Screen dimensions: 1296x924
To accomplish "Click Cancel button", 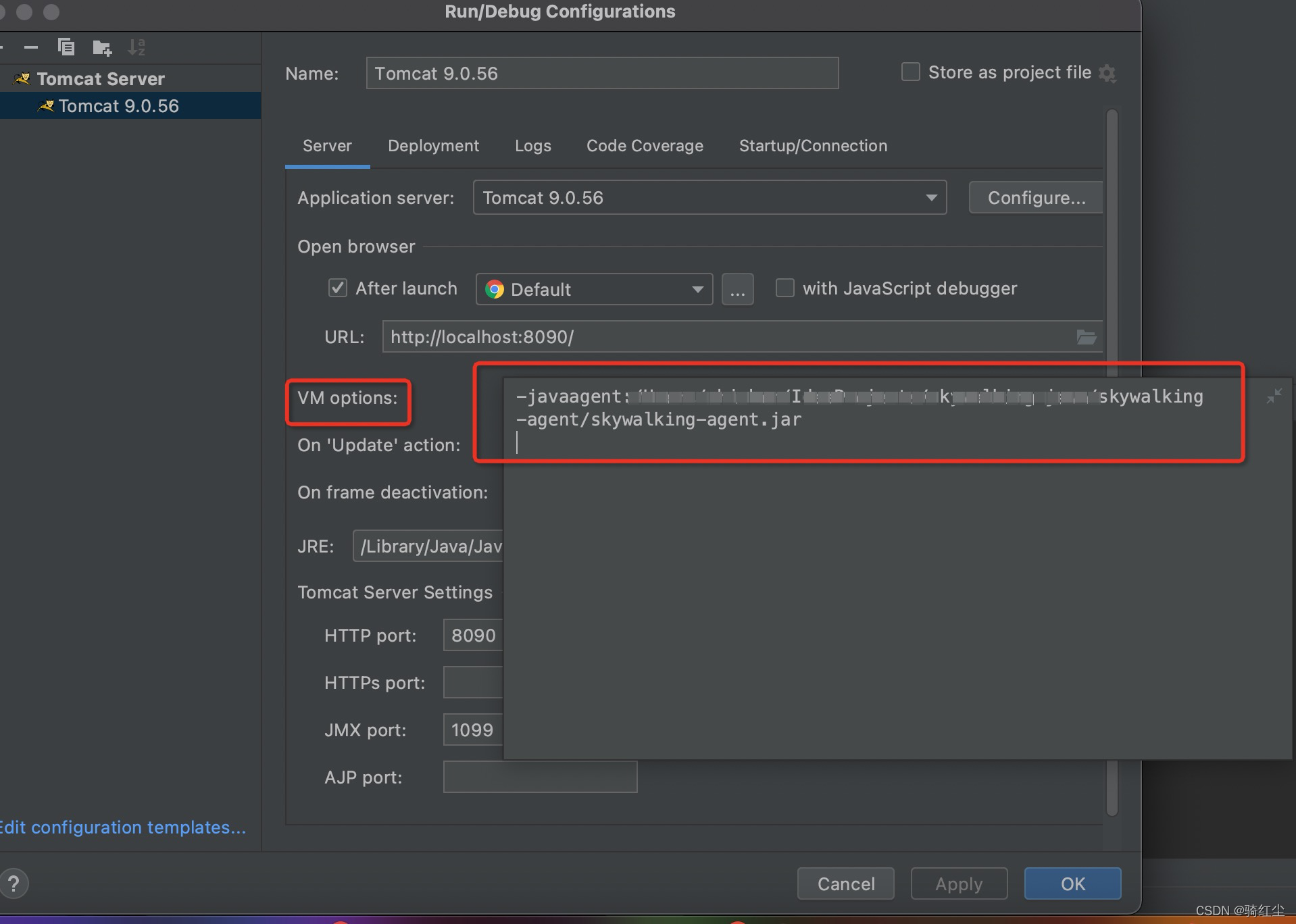I will click(845, 883).
